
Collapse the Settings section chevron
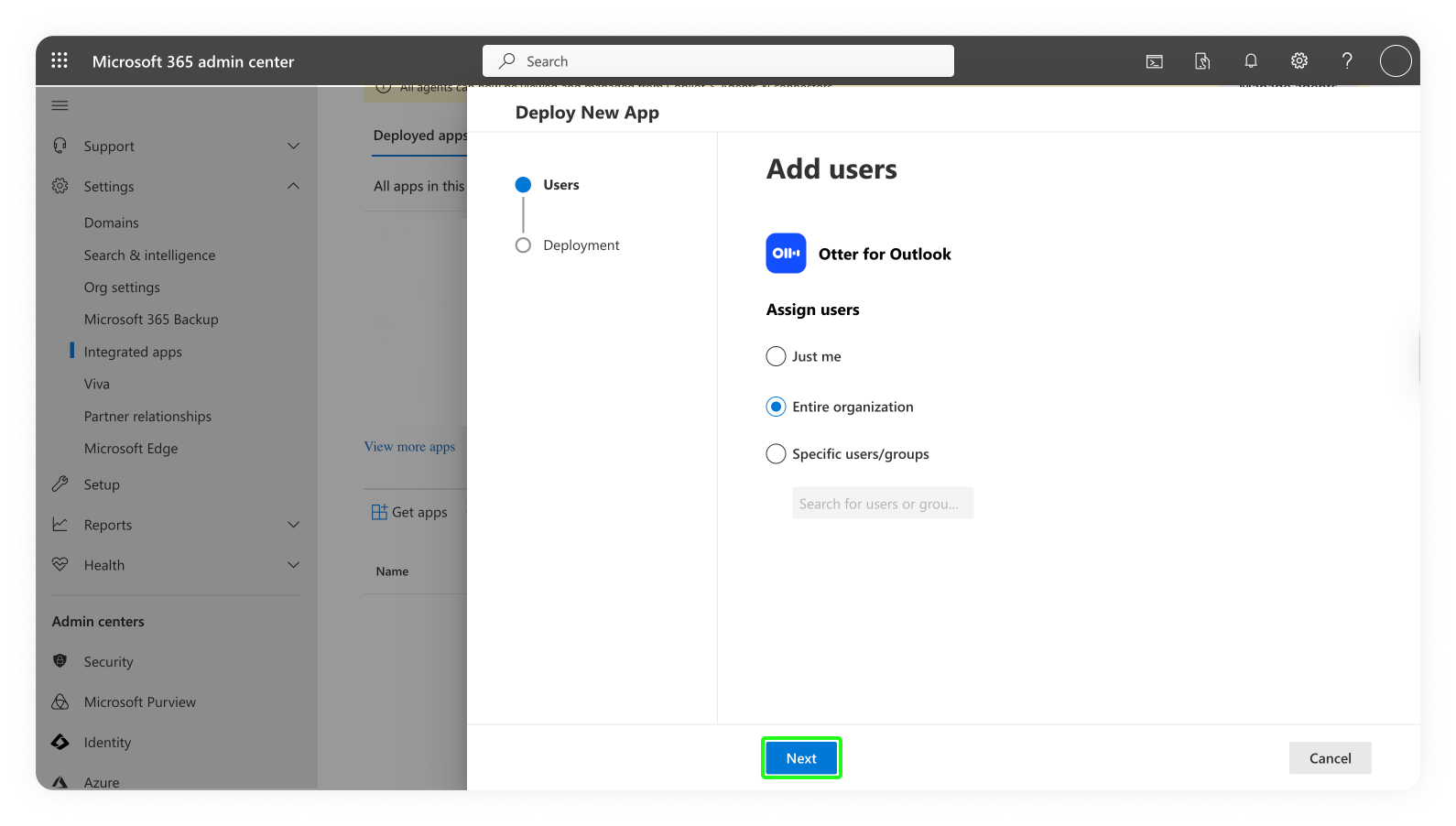[293, 186]
